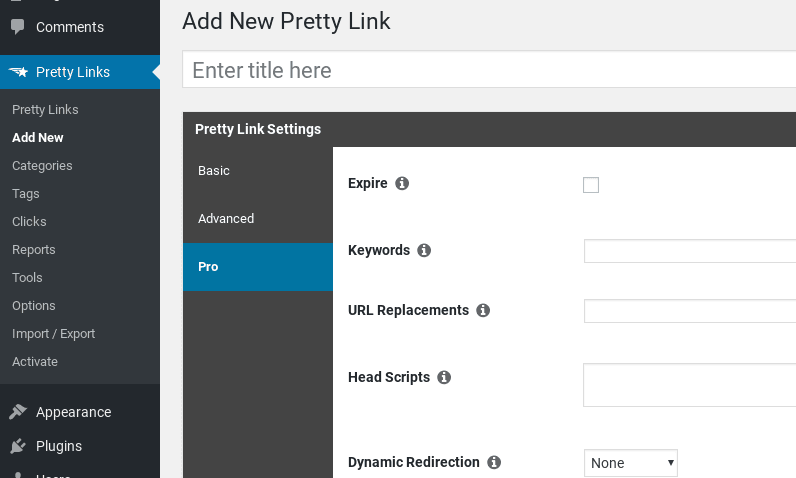796x478 pixels.
Task: Enable the Expire checkbox
Action: (x=591, y=185)
